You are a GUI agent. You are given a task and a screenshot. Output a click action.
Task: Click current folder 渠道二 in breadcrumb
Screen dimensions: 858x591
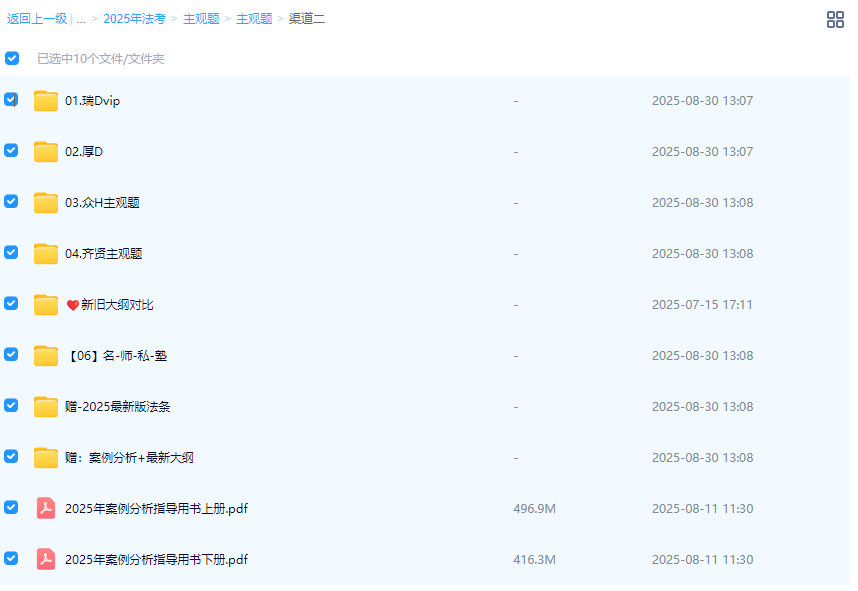click(307, 19)
